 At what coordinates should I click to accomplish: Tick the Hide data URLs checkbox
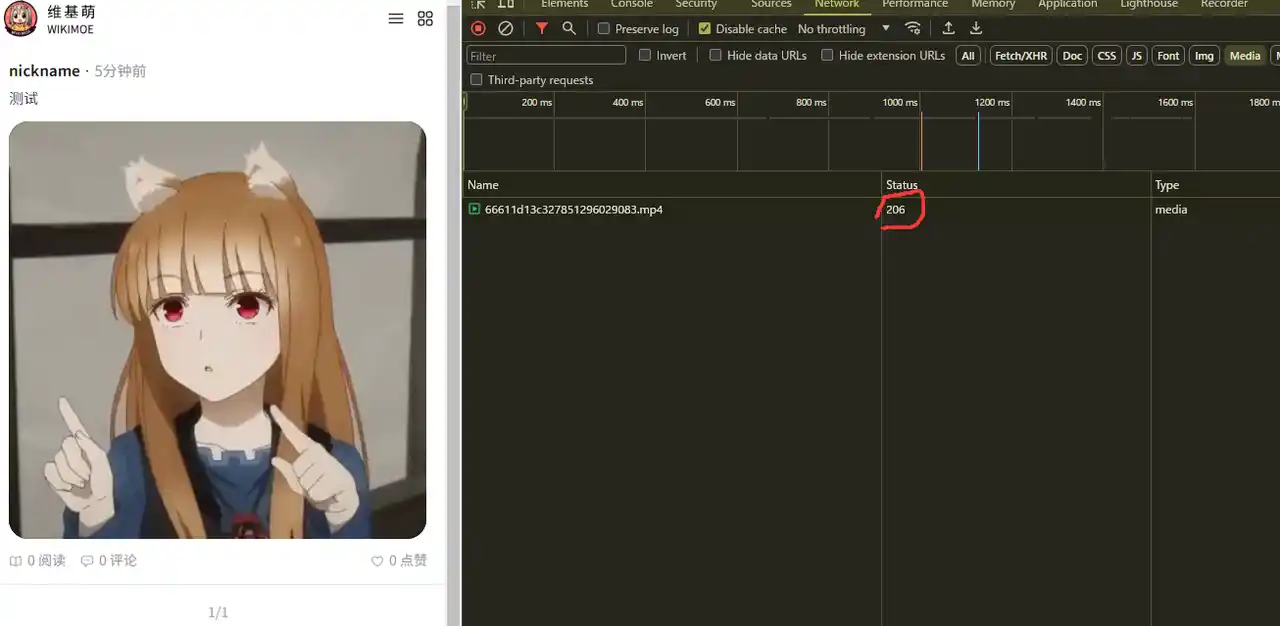(716, 56)
